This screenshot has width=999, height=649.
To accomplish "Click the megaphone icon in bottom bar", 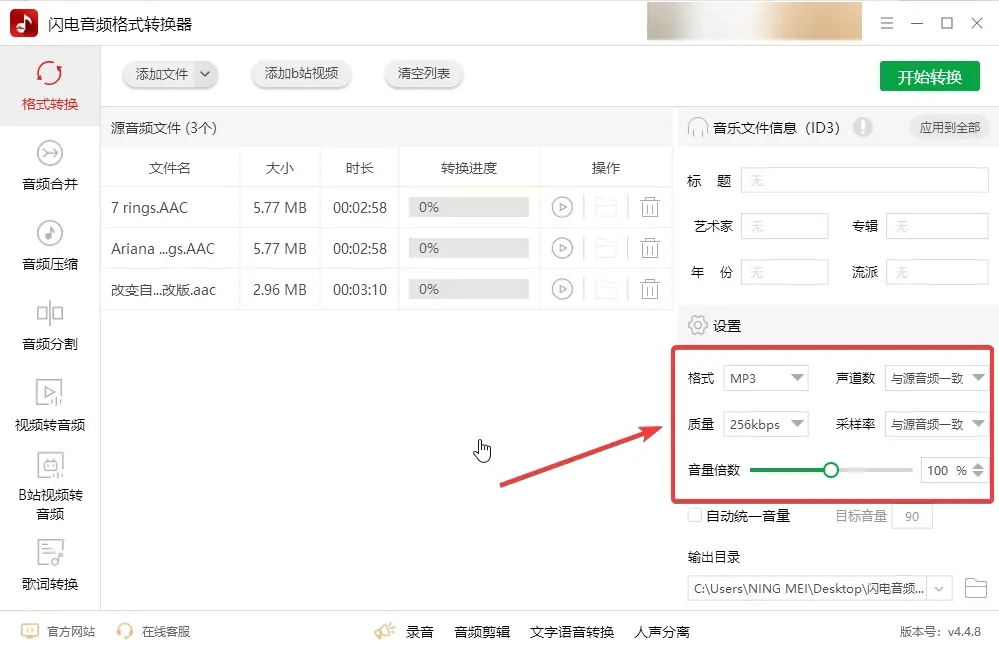I will [x=384, y=631].
